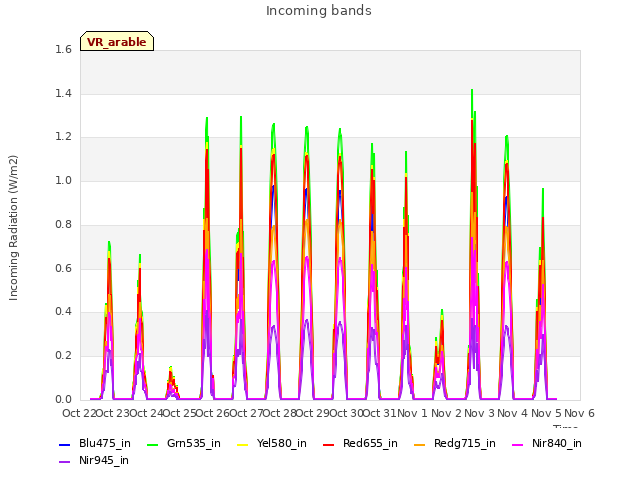Click the blue Blu475_in legend swatch
Viewport: 640px width, 480px height.
click(65, 444)
